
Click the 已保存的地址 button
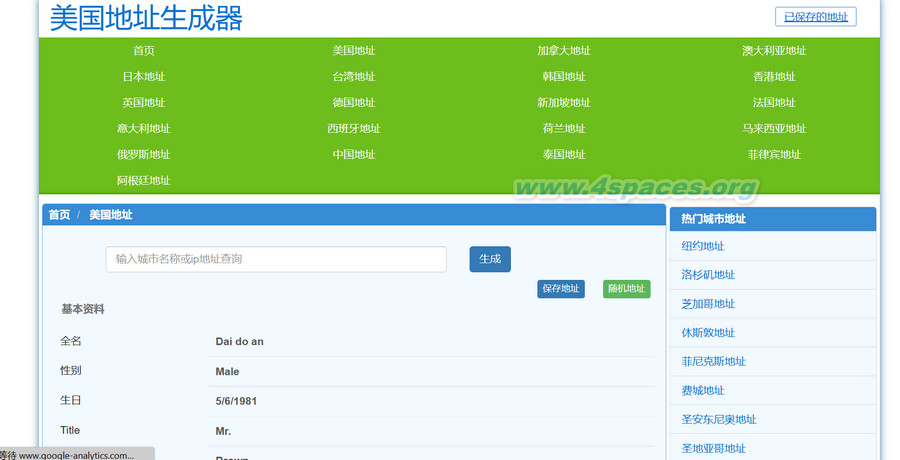815,17
